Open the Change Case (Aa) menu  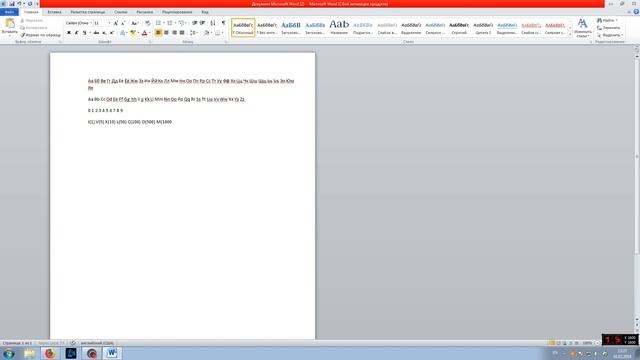point(134,23)
